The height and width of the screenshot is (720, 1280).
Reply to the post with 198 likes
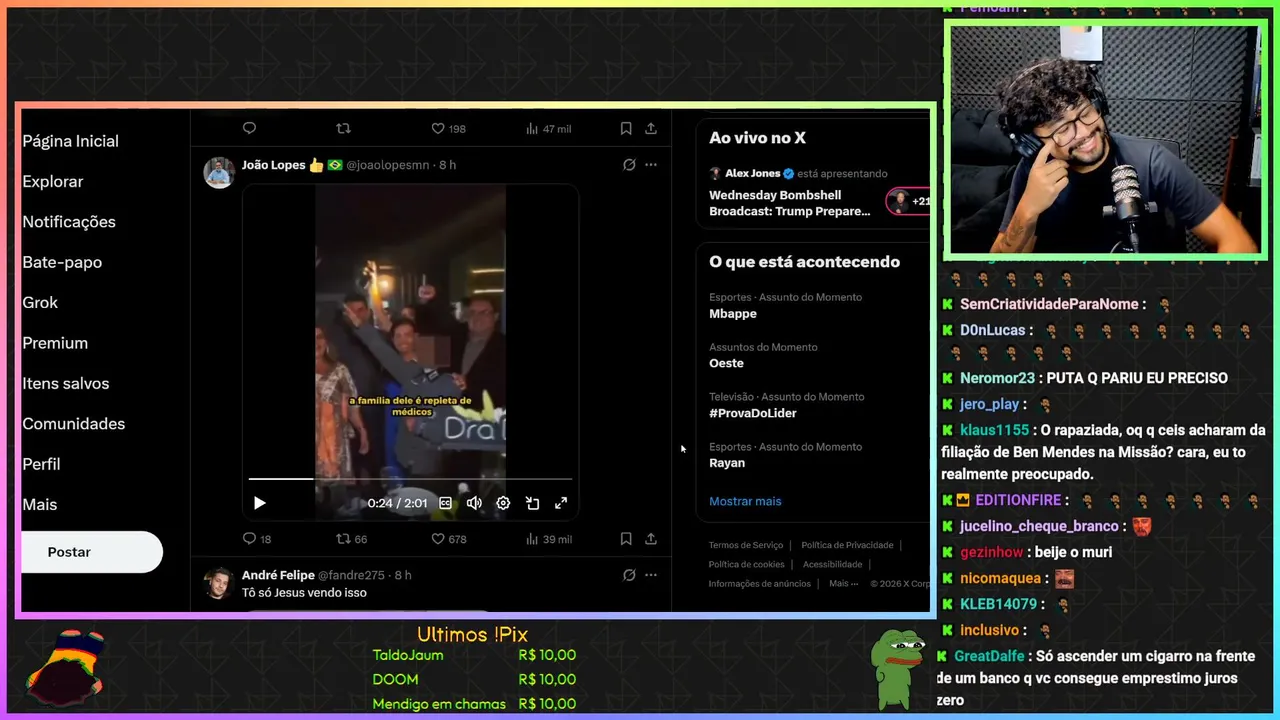[250, 128]
